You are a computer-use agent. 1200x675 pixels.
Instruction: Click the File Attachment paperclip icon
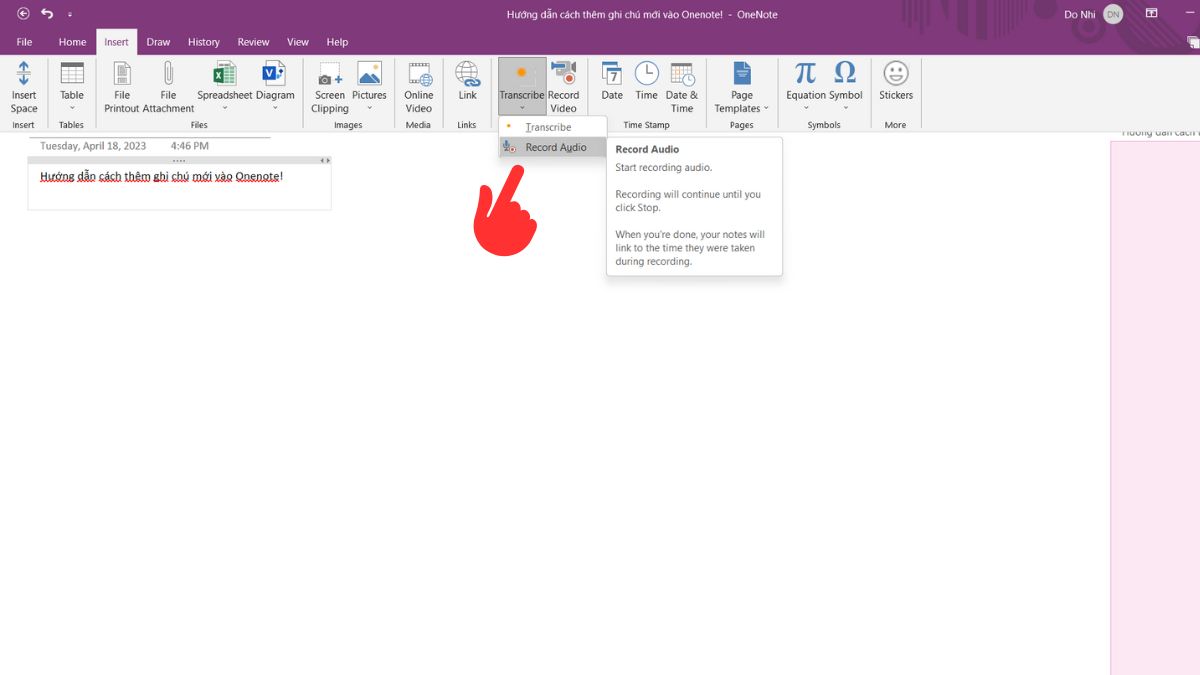(x=168, y=73)
